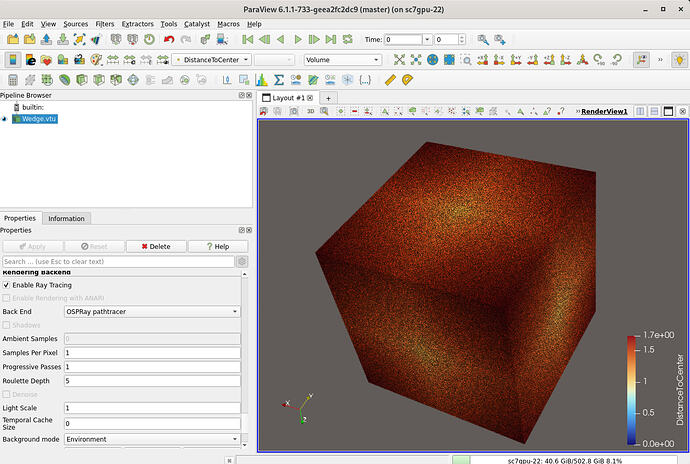Set view direction to +X icon

(x=483, y=59)
